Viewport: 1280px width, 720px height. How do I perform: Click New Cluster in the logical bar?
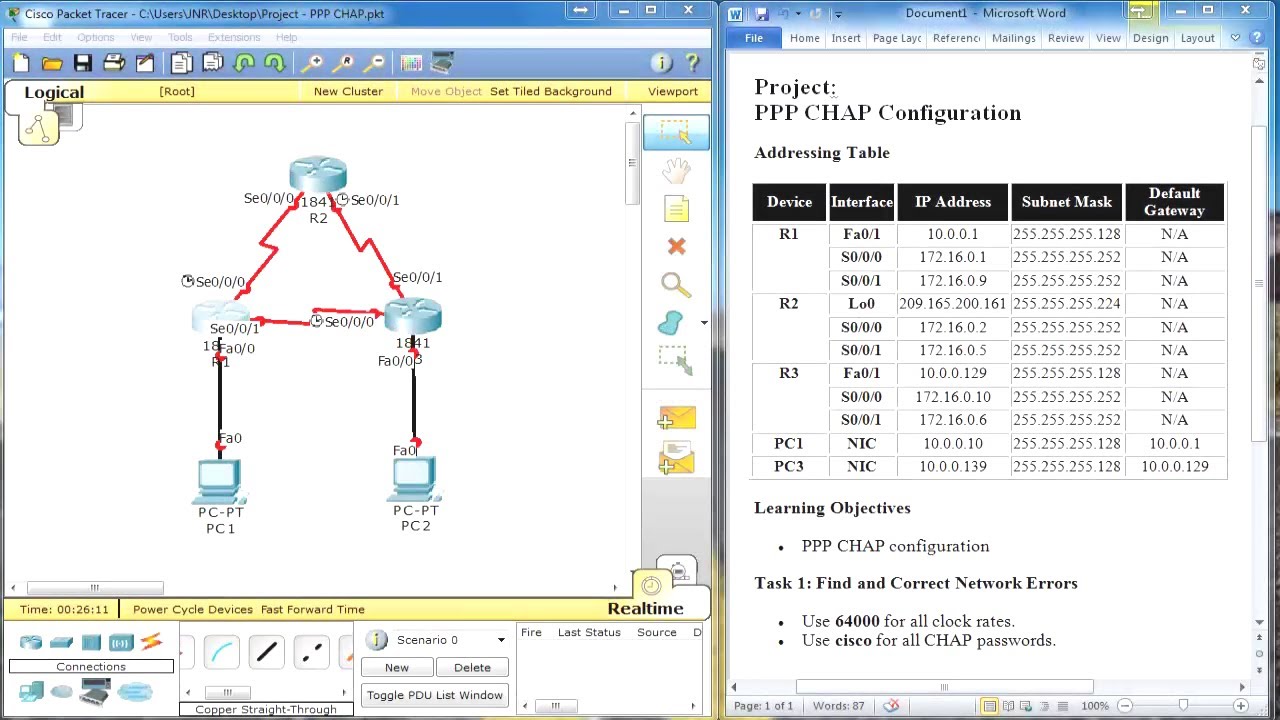[348, 91]
